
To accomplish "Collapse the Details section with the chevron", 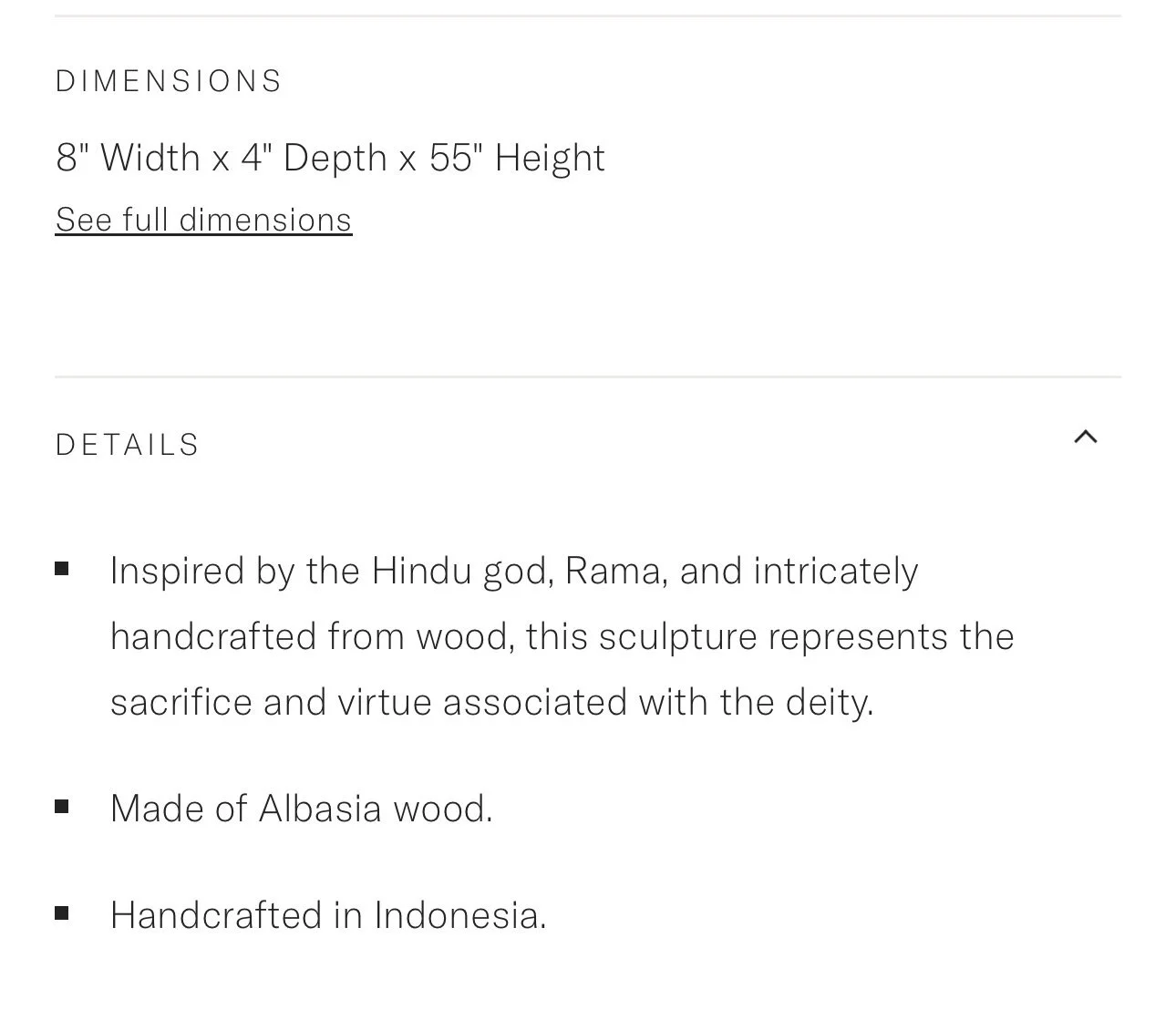I will point(1085,438).
